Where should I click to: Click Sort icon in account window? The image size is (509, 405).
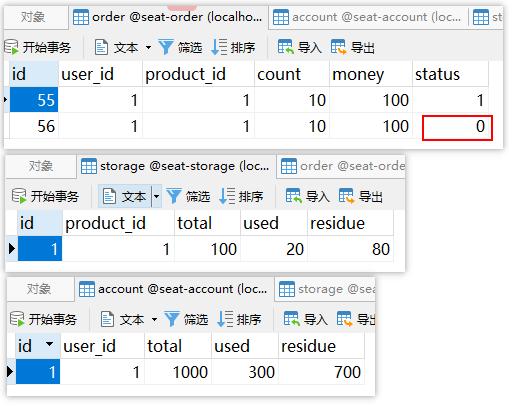(225, 319)
